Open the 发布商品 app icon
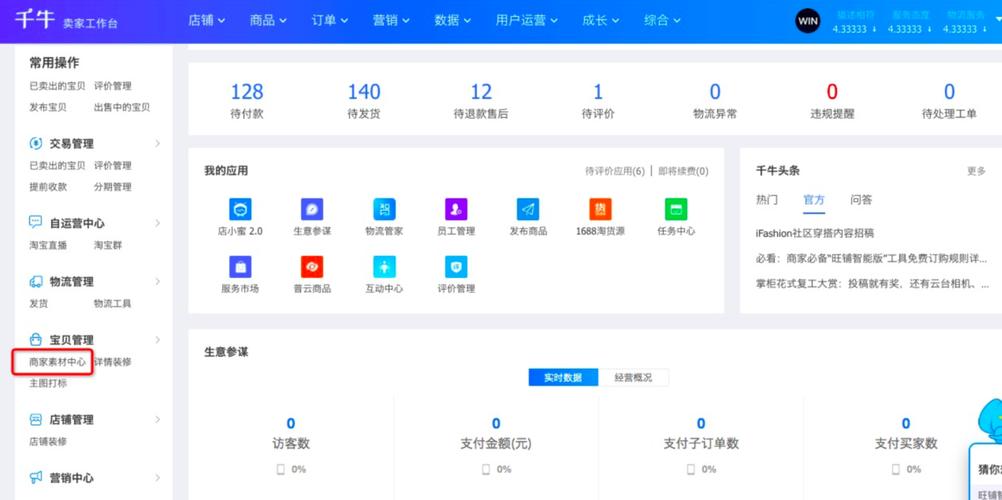The height and width of the screenshot is (500, 1002). point(528,209)
